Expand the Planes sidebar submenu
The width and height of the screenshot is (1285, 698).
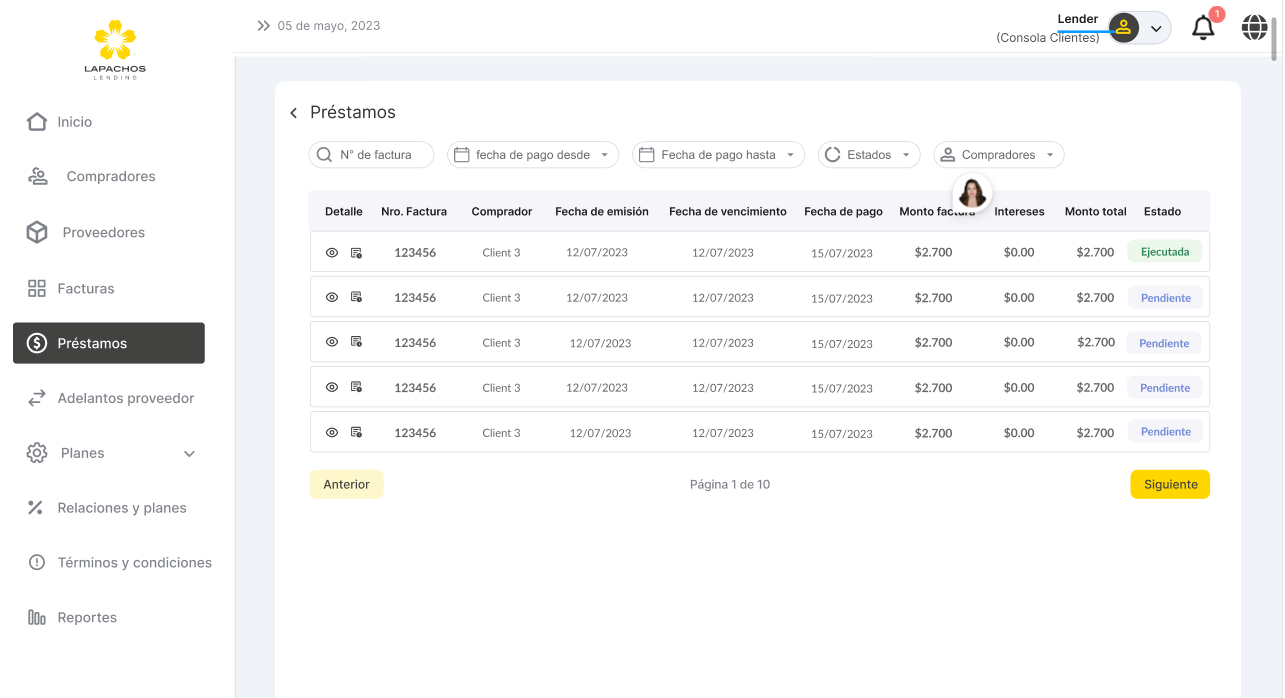pos(189,454)
